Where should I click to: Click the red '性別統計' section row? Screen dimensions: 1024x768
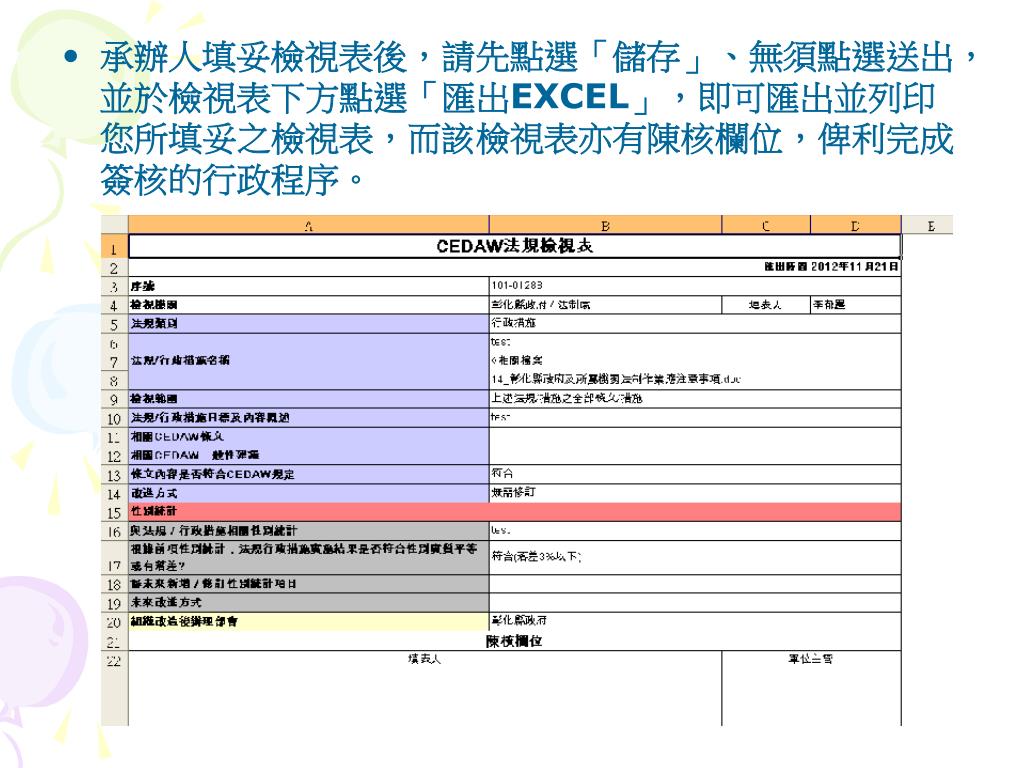(515, 512)
